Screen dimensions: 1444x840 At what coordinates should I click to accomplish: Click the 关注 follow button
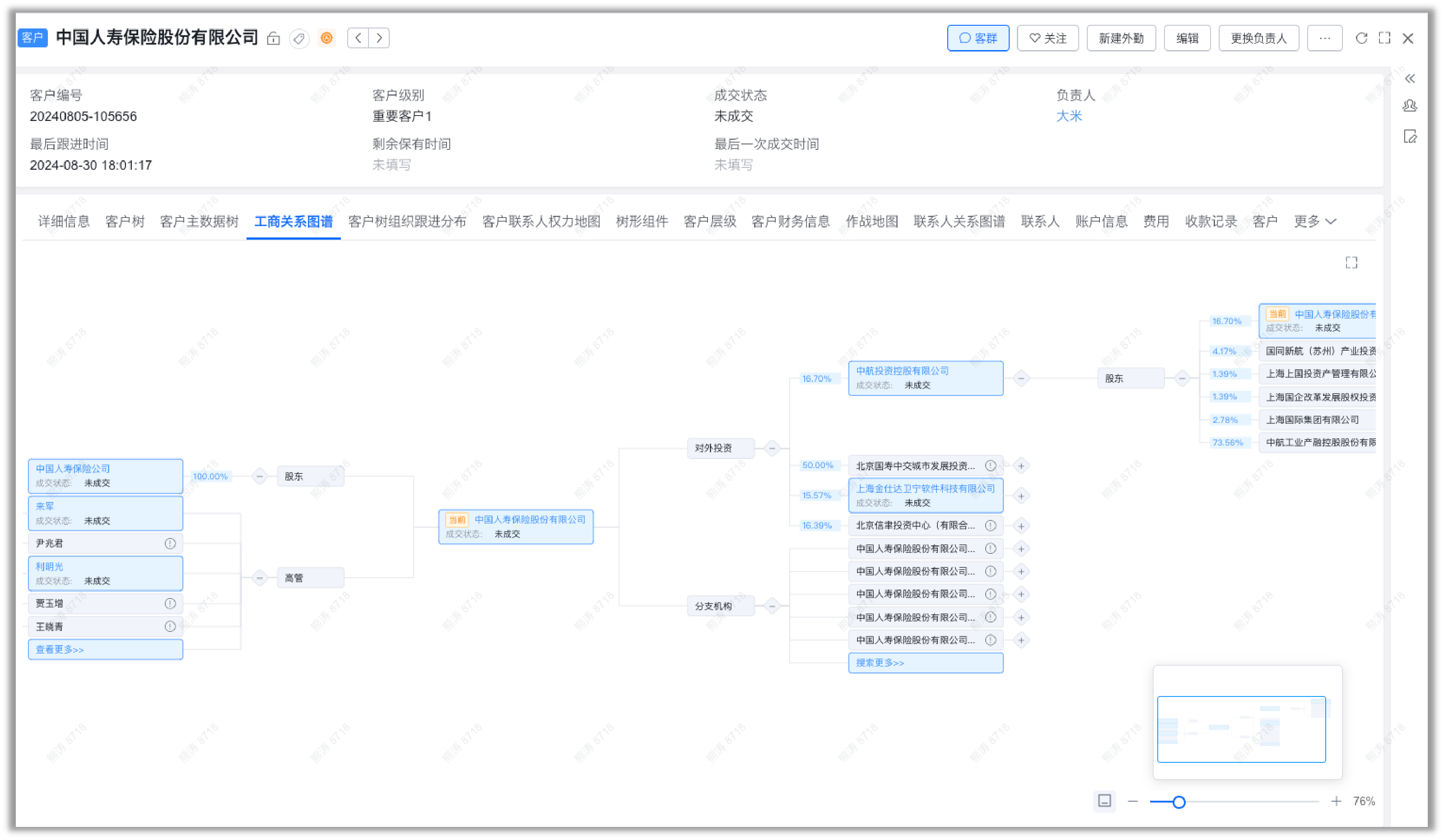1048,38
